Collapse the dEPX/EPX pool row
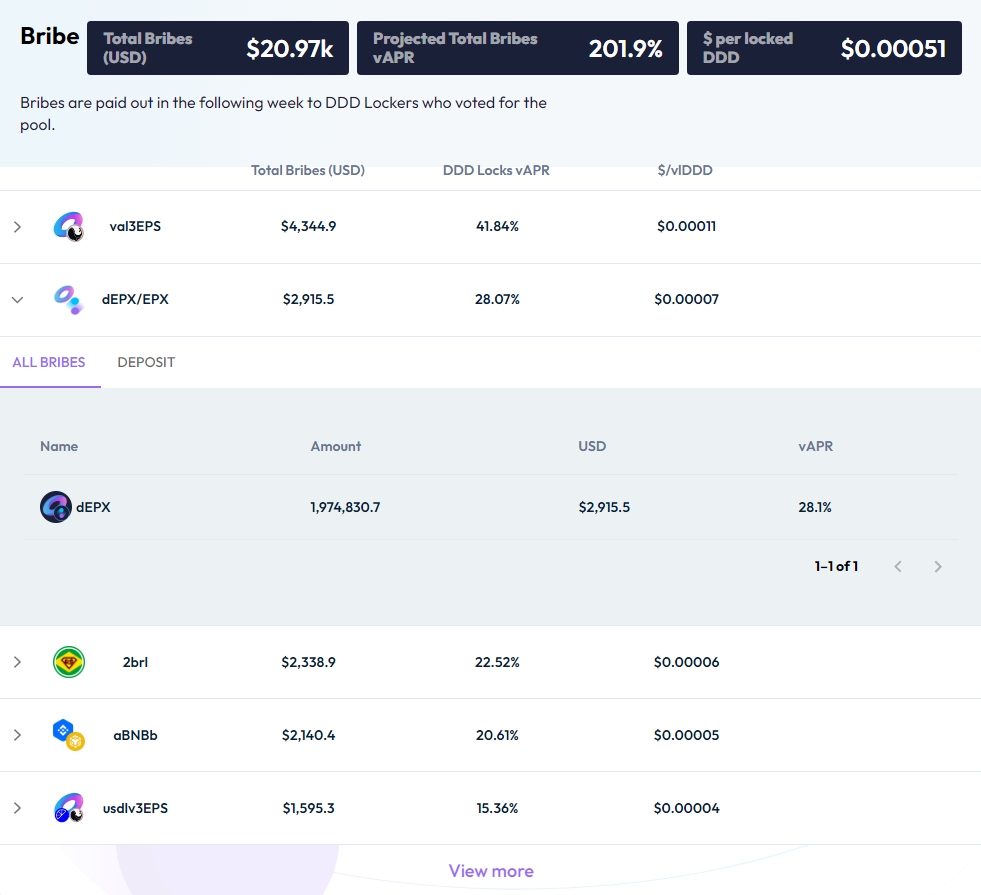This screenshot has height=895, width=981. (17, 300)
